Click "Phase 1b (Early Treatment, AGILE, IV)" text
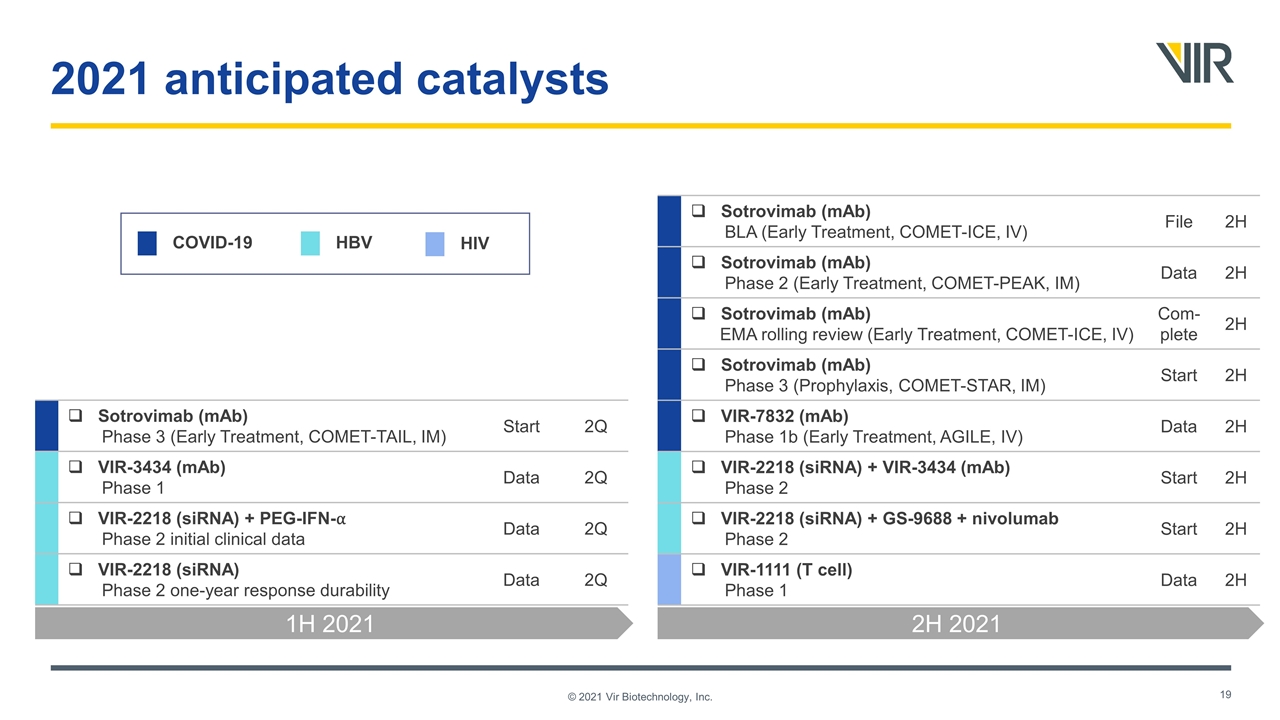This screenshot has width=1280, height=720. pyautogui.click(x=874, y=437)
